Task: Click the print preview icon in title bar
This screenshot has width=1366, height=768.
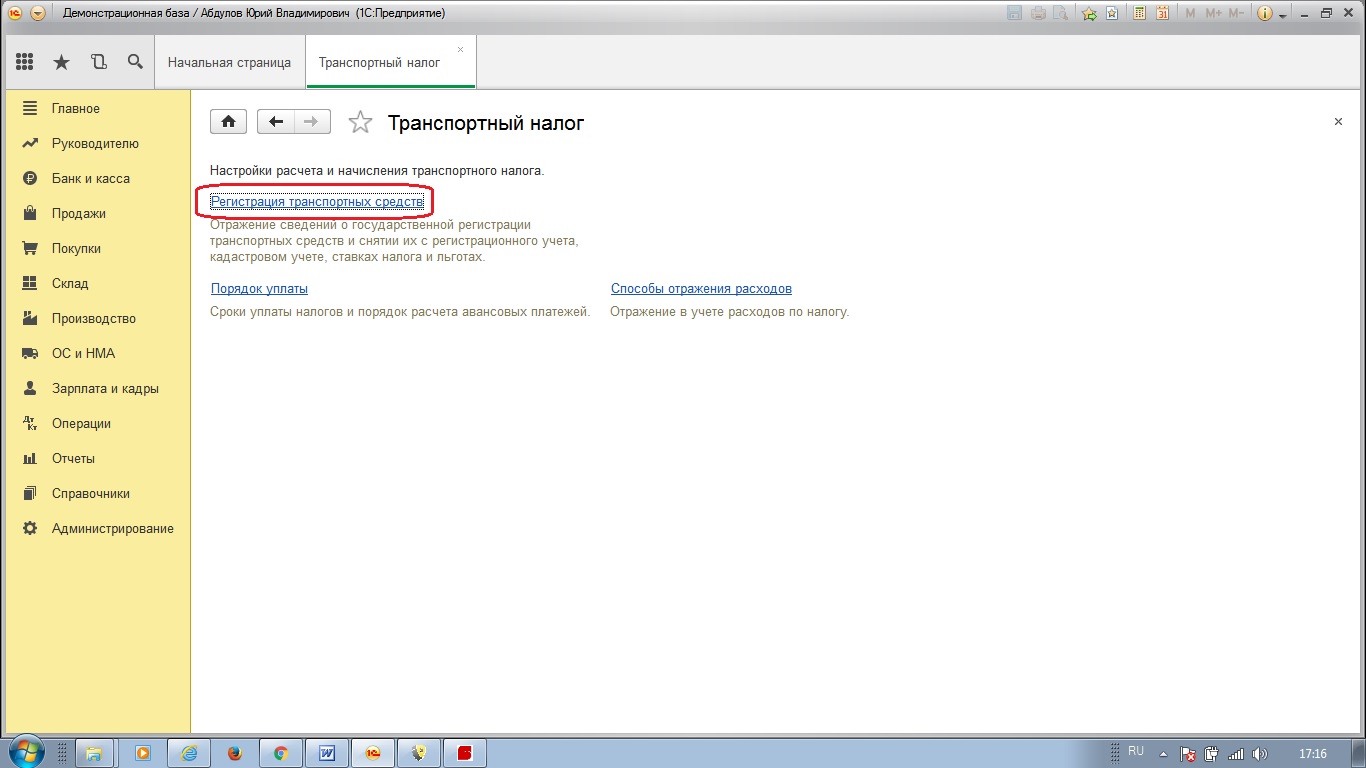Action: click(1060, 13)
